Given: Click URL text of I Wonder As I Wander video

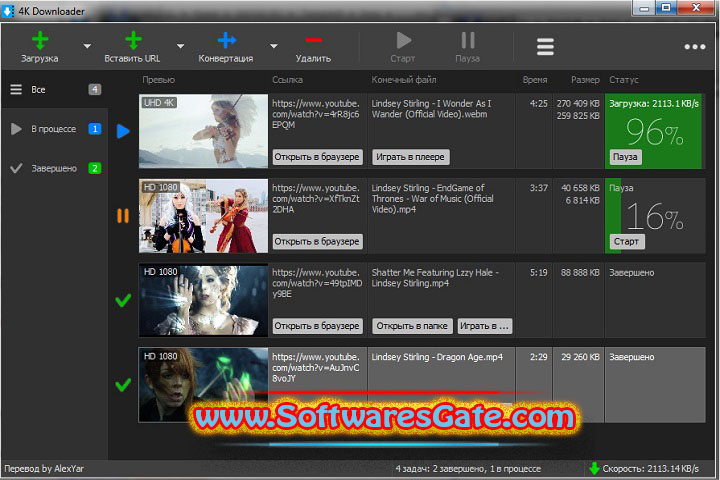Looking at the screenshot, I should [x=316, y=114].
